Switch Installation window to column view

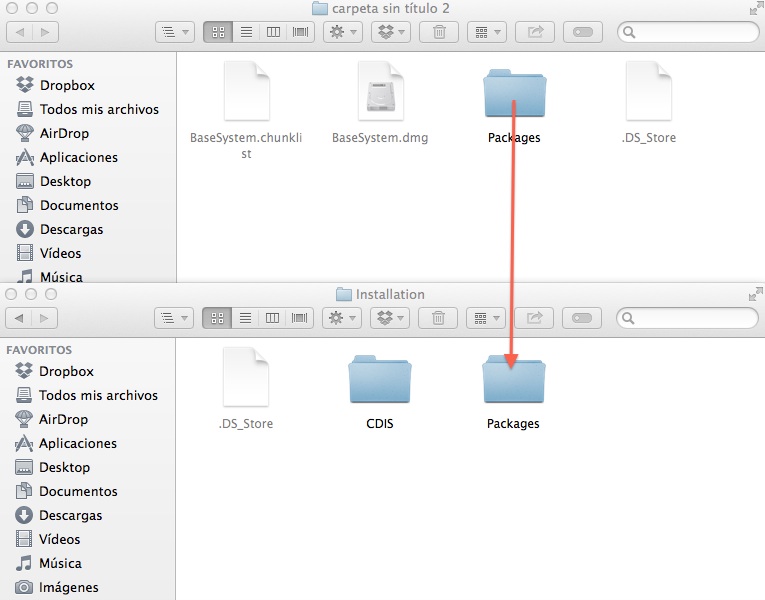click(x=272, y=318)
